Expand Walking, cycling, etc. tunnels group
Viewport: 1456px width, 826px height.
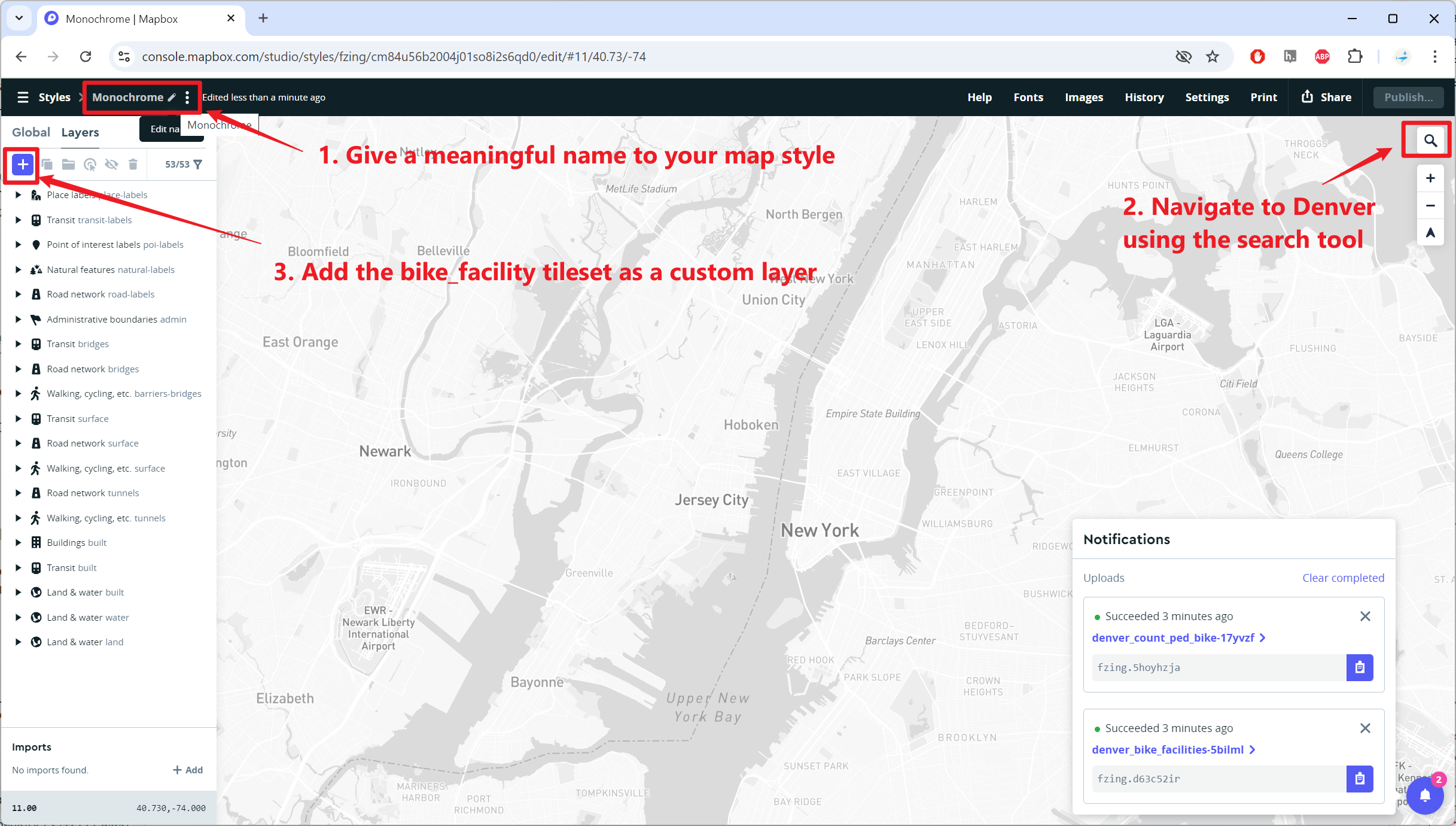coord(19,518)
